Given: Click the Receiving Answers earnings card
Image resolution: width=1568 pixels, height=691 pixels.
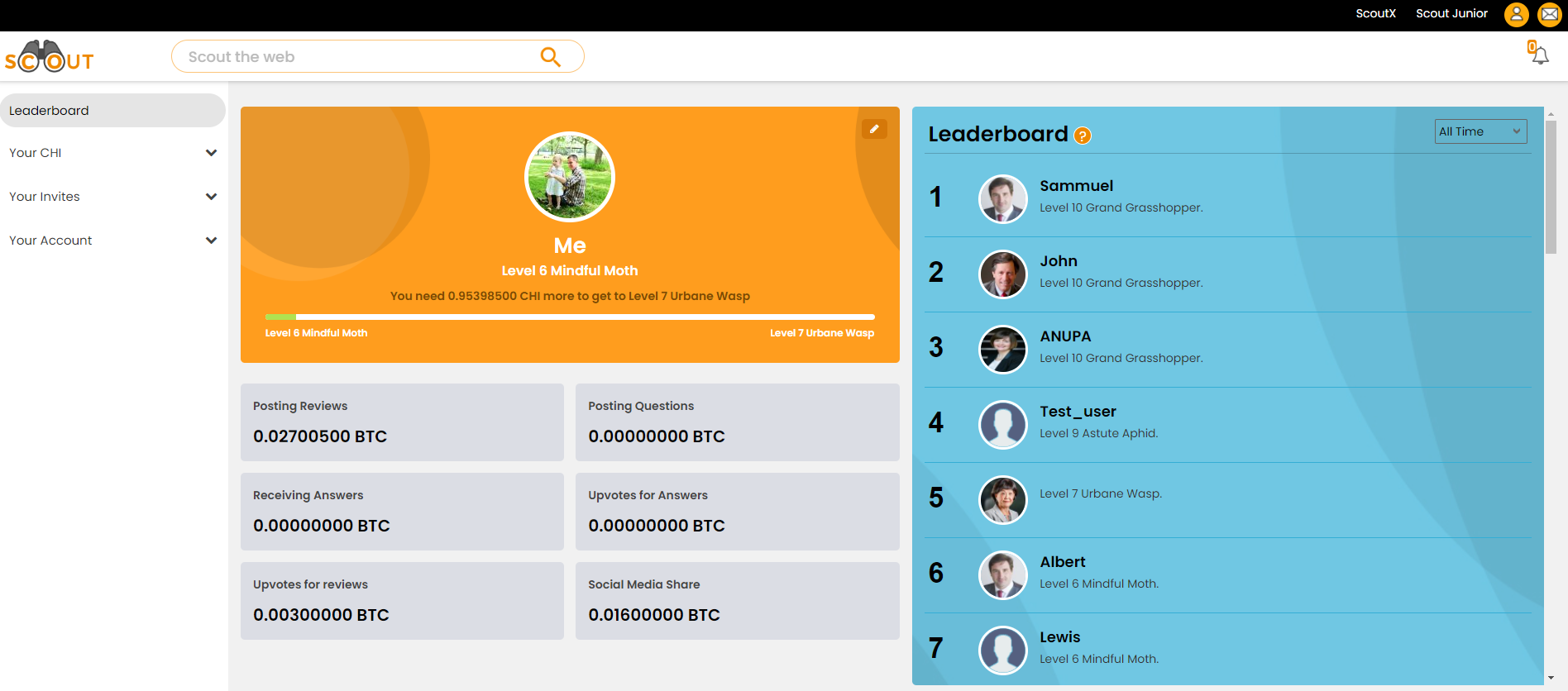Looking at the screenshot, I should pyautogui.click(x=402, y=512).
